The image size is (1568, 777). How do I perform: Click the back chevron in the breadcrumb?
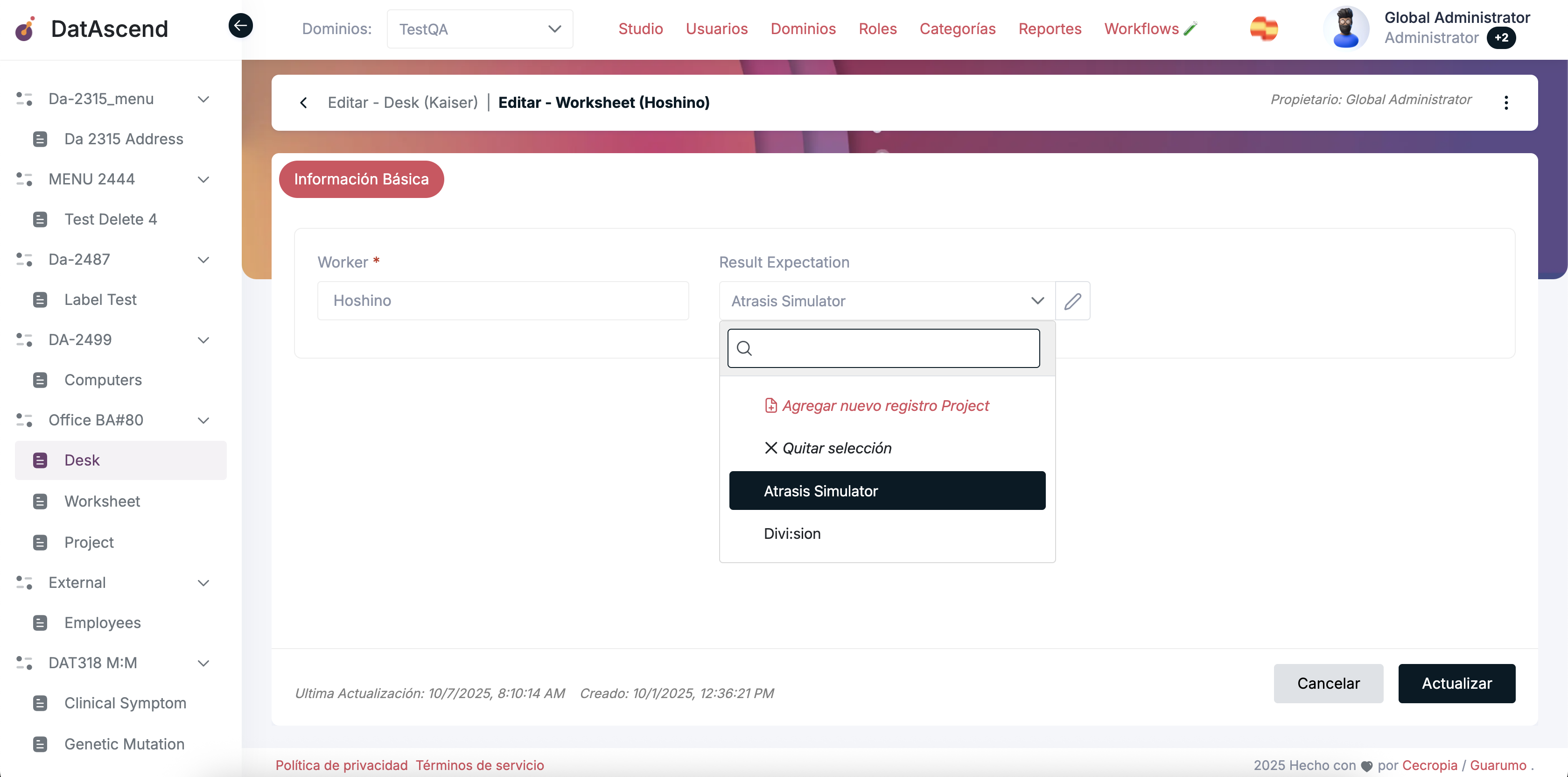(304, 102)
